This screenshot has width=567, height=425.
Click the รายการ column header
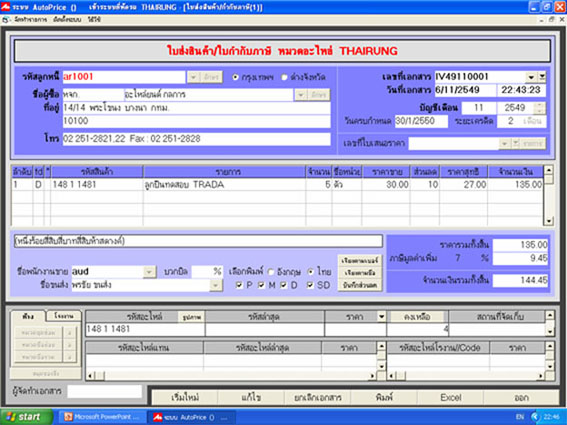(224, 172)
